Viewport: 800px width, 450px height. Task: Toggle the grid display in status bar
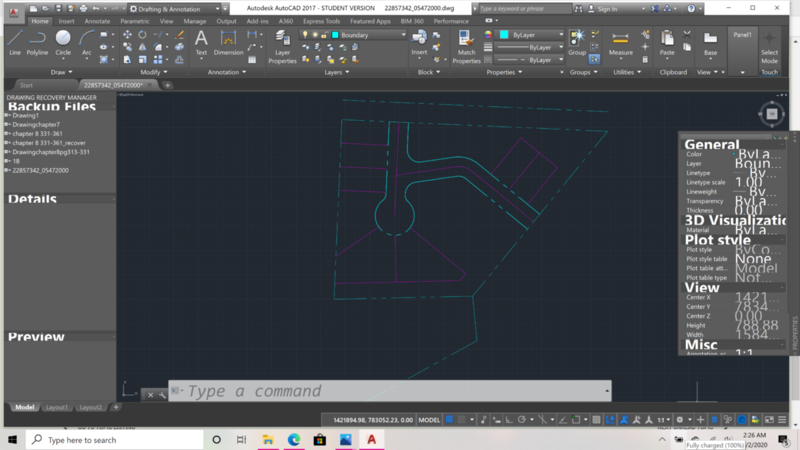tap(451, 420)
